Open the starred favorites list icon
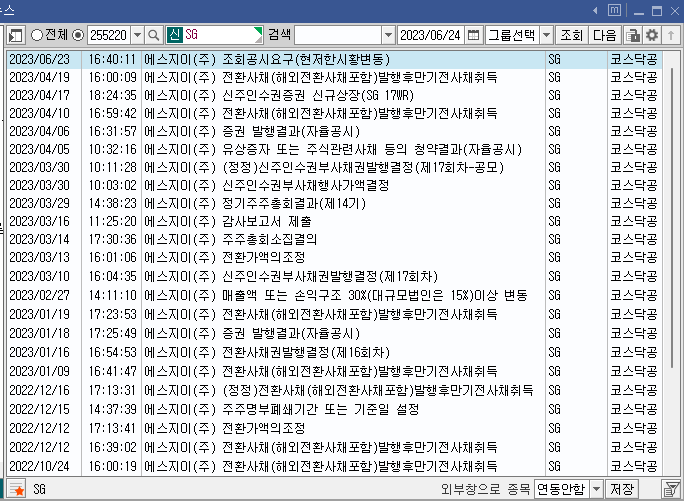Screen dimensions: 684x501 click(x=17, y=489)
